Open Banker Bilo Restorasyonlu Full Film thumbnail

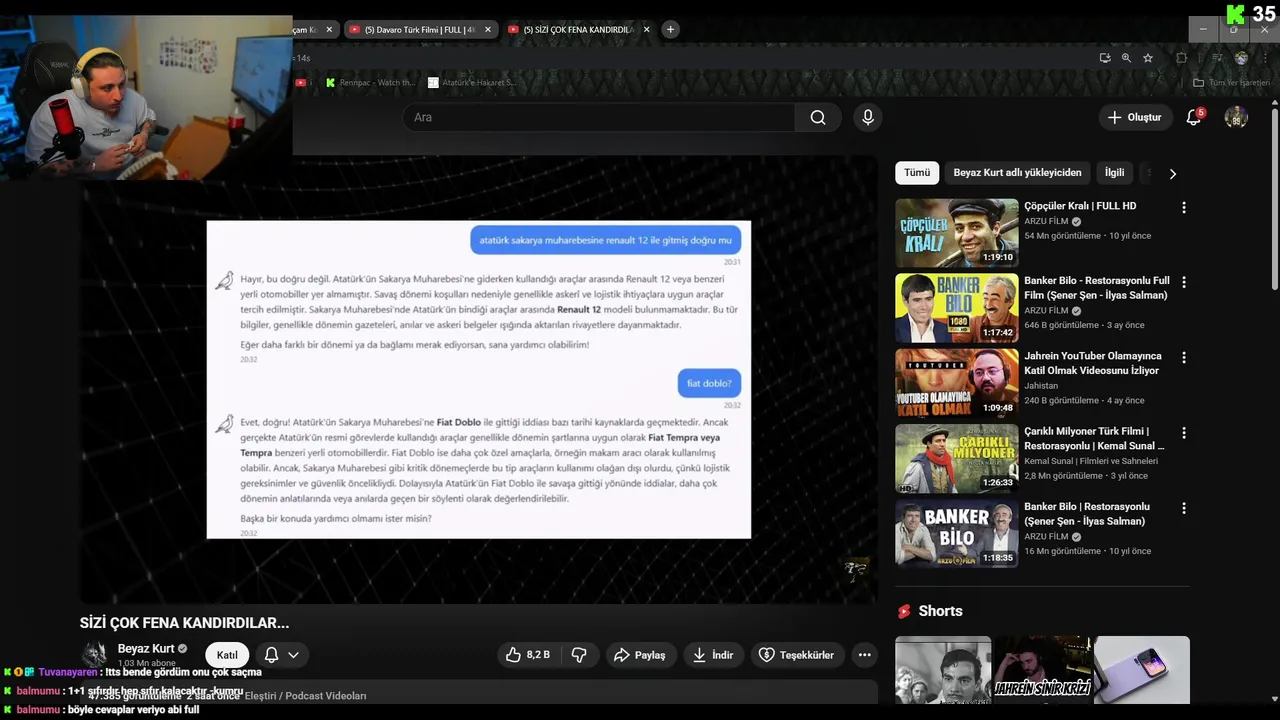point(956,308)
